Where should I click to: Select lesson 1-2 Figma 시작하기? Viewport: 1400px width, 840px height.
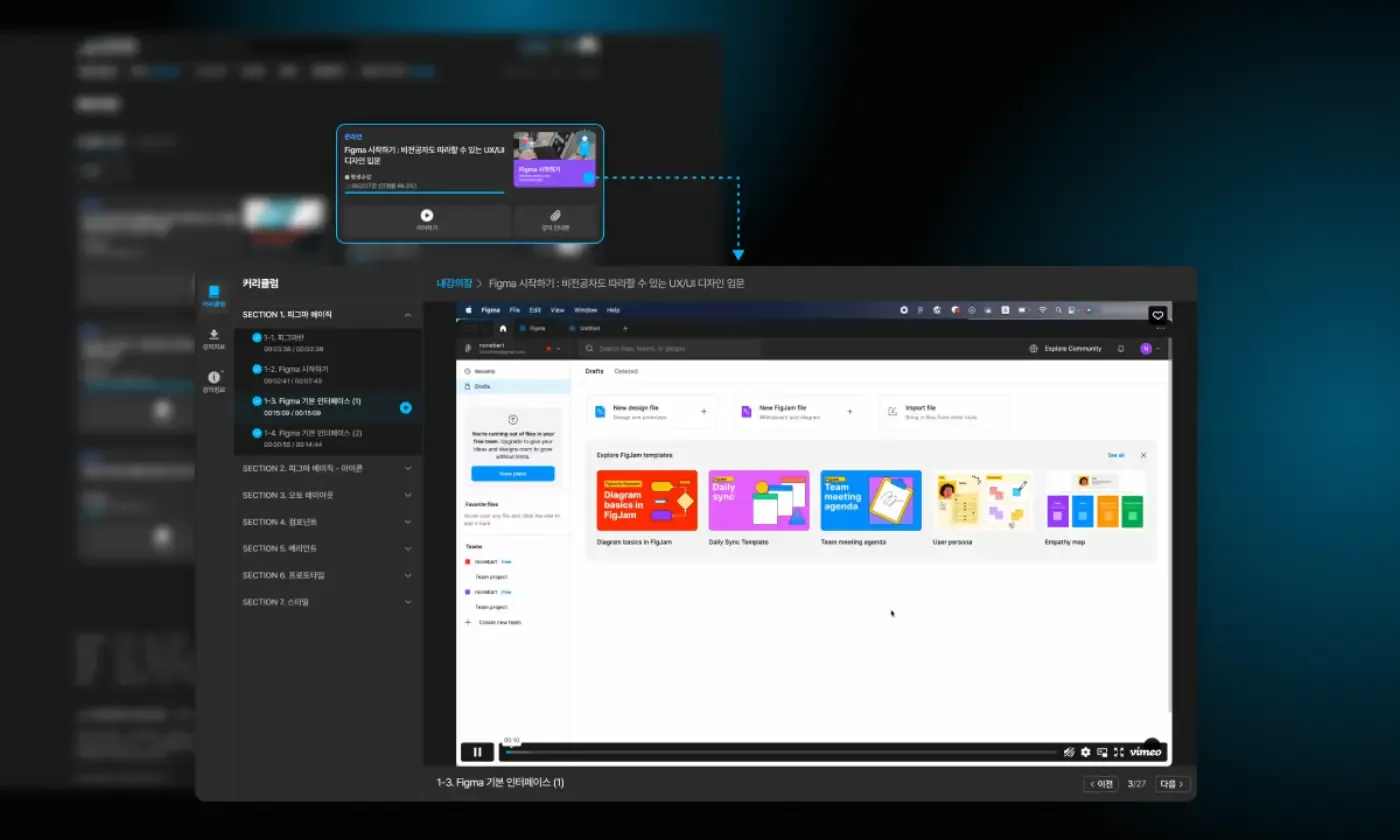(328, 375)
